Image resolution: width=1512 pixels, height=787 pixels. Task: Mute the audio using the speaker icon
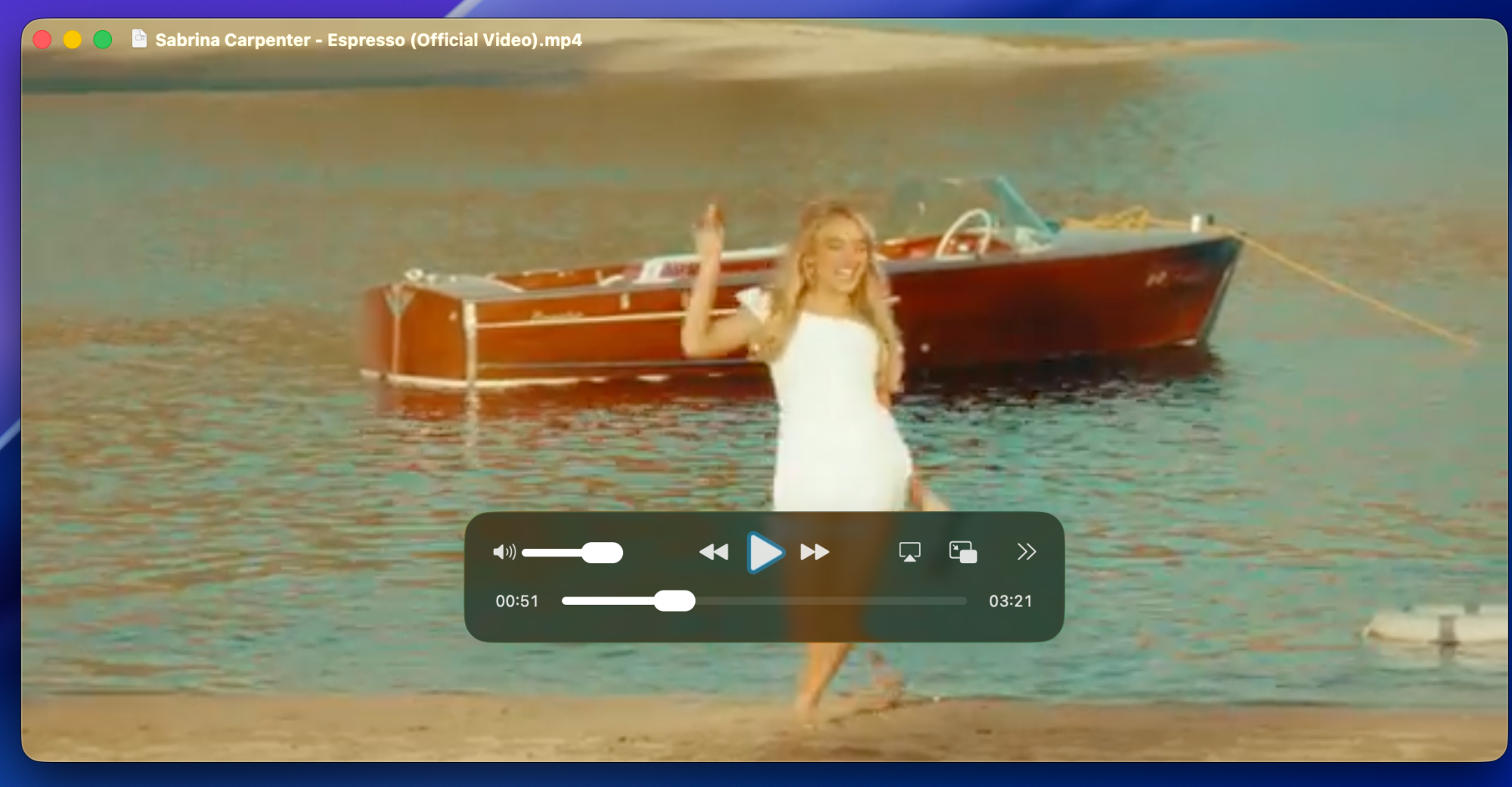pos(504,552)
